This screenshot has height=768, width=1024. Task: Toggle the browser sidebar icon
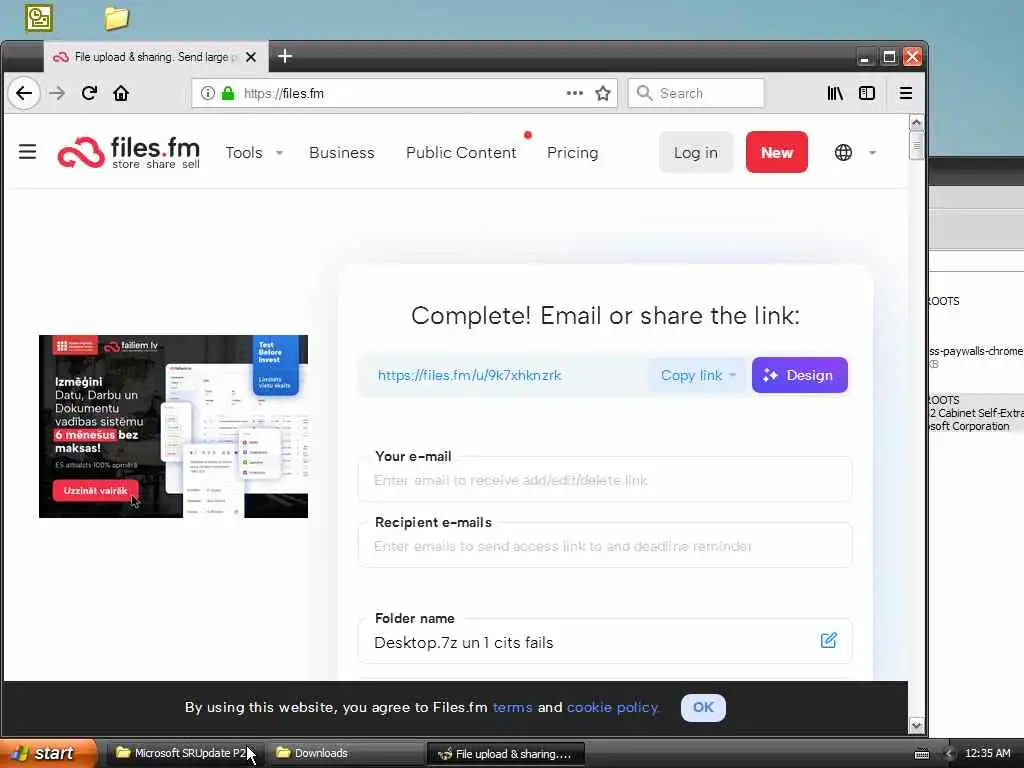tap(867, 93)
